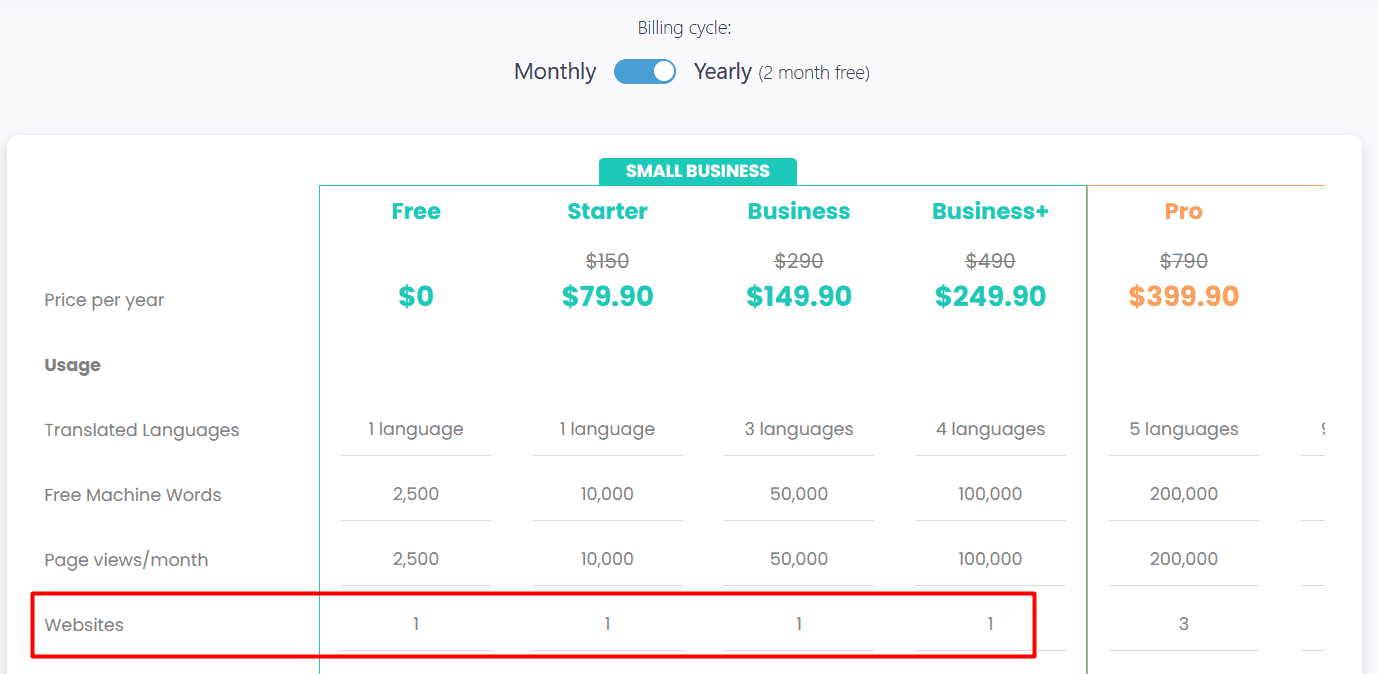Open the Starter plan heading

(x=607, y=211)
